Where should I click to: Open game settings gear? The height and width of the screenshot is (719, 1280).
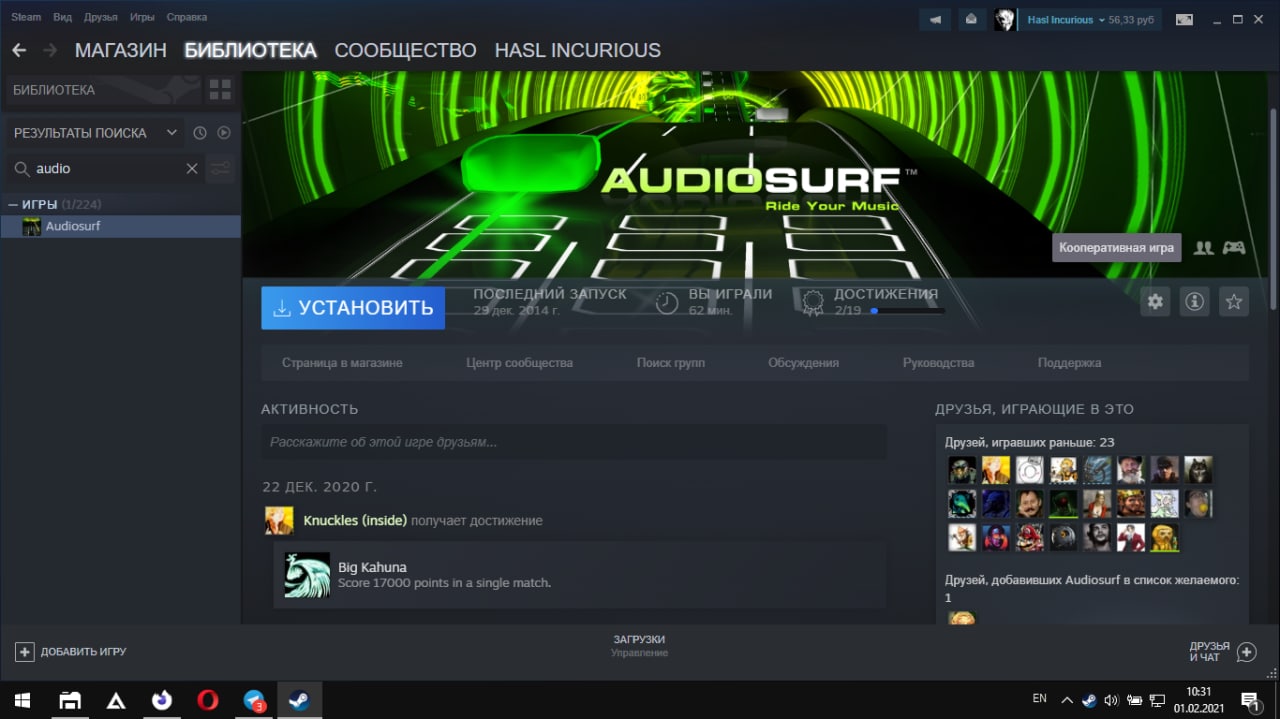[x=1156, y=301]
